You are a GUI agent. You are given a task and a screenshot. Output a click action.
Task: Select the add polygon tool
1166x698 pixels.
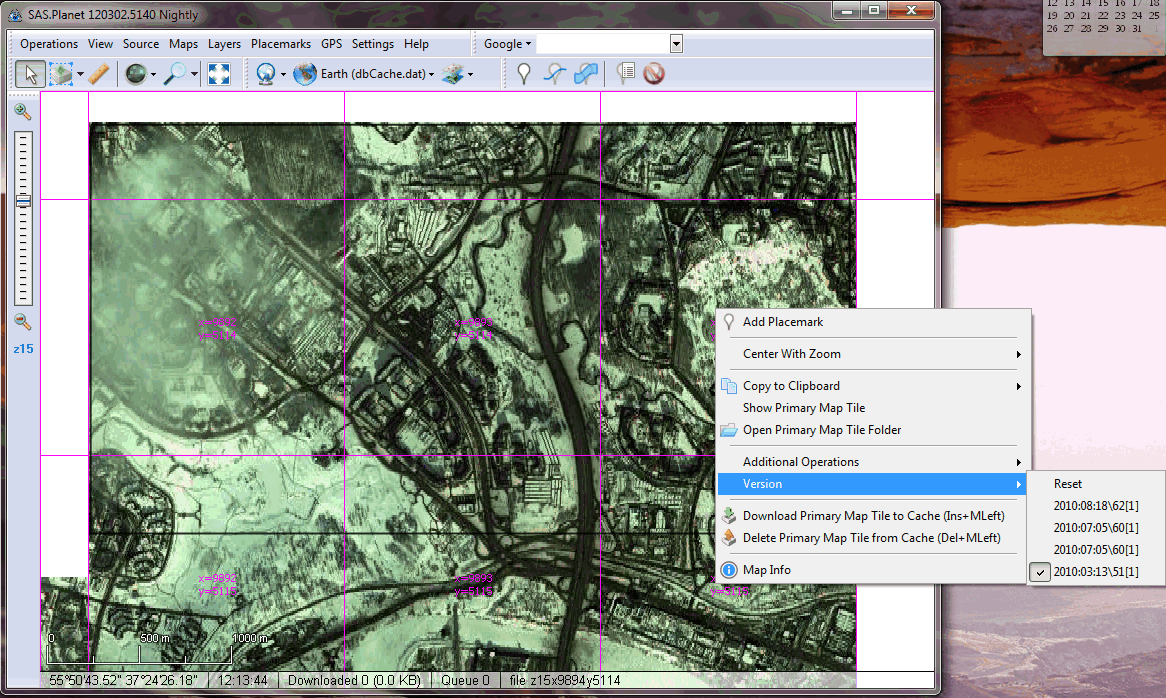(x=587, y=74)
